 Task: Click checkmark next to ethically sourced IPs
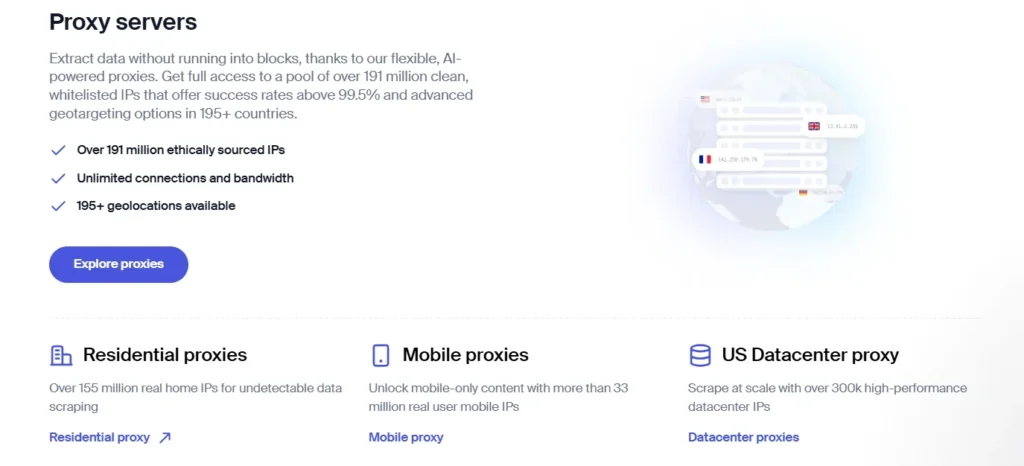[x=58, y=150]
